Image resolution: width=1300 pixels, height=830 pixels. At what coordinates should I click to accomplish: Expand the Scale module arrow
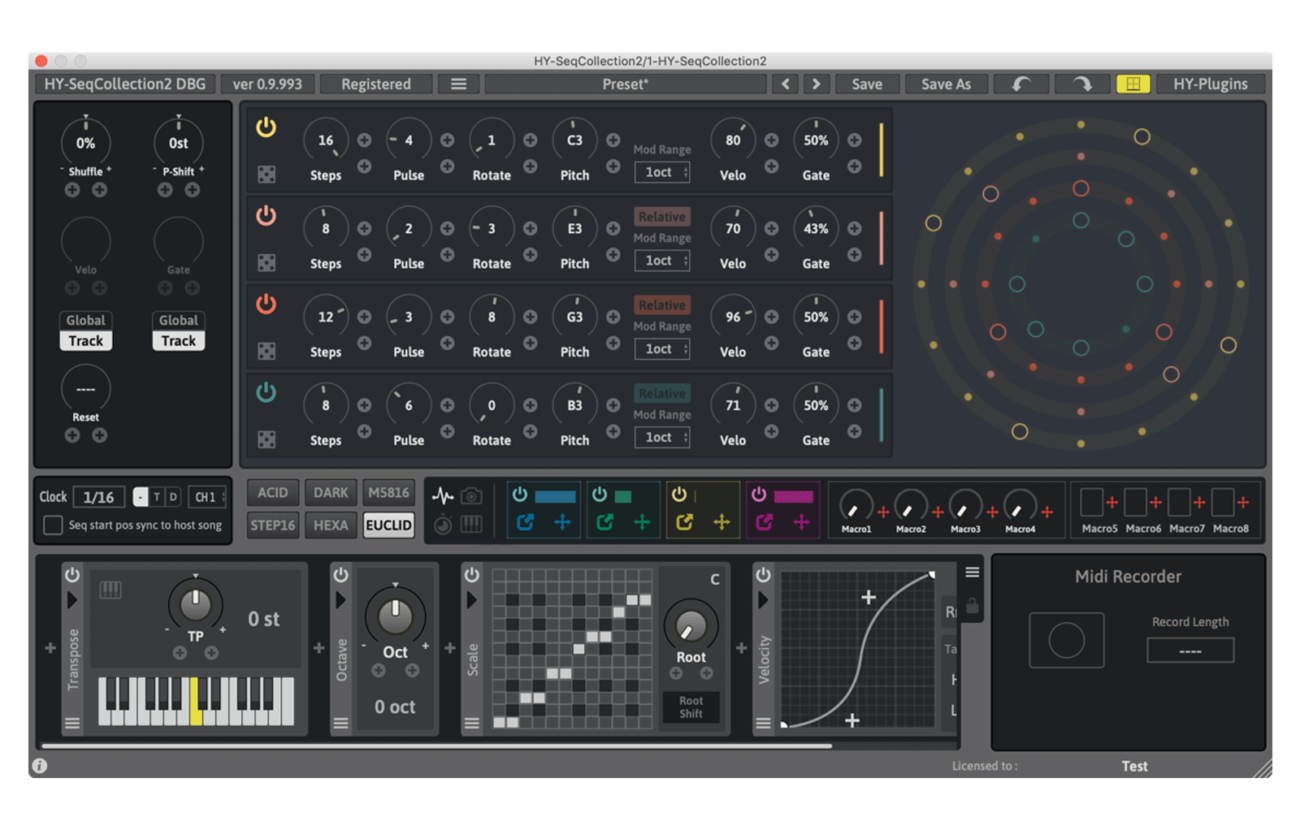(472, 600)
